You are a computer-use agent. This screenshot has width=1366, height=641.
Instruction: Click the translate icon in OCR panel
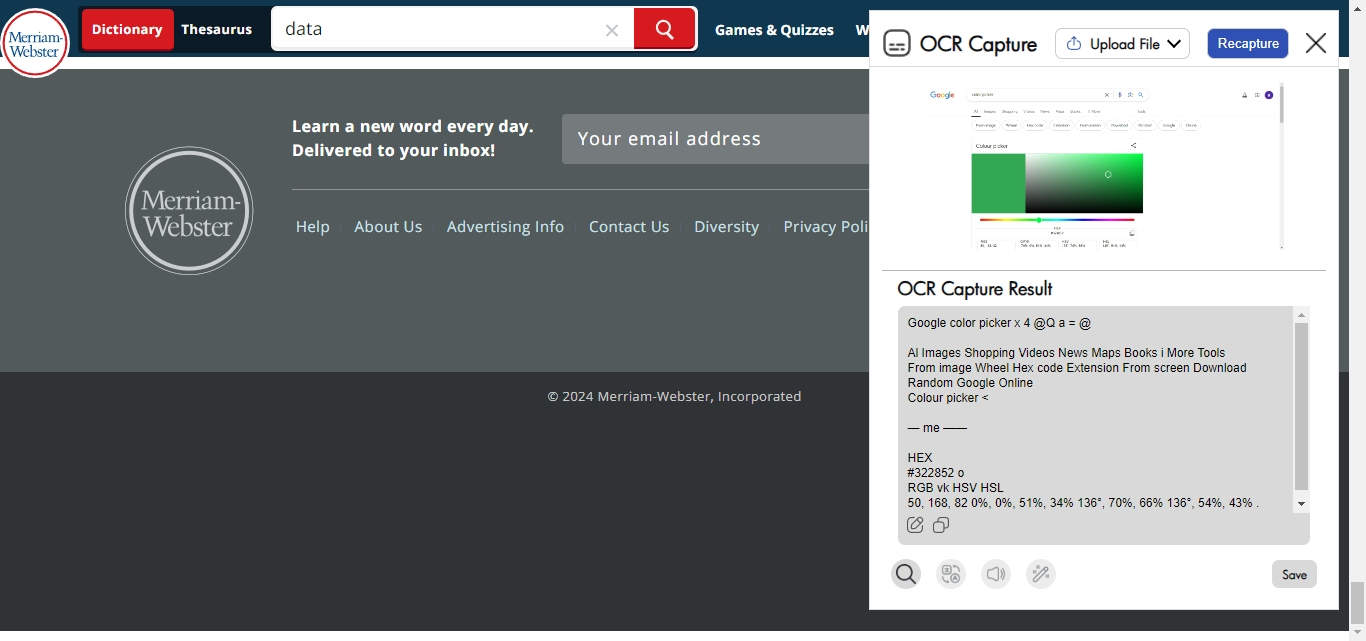pyautogui.click(x=951, y=574)
